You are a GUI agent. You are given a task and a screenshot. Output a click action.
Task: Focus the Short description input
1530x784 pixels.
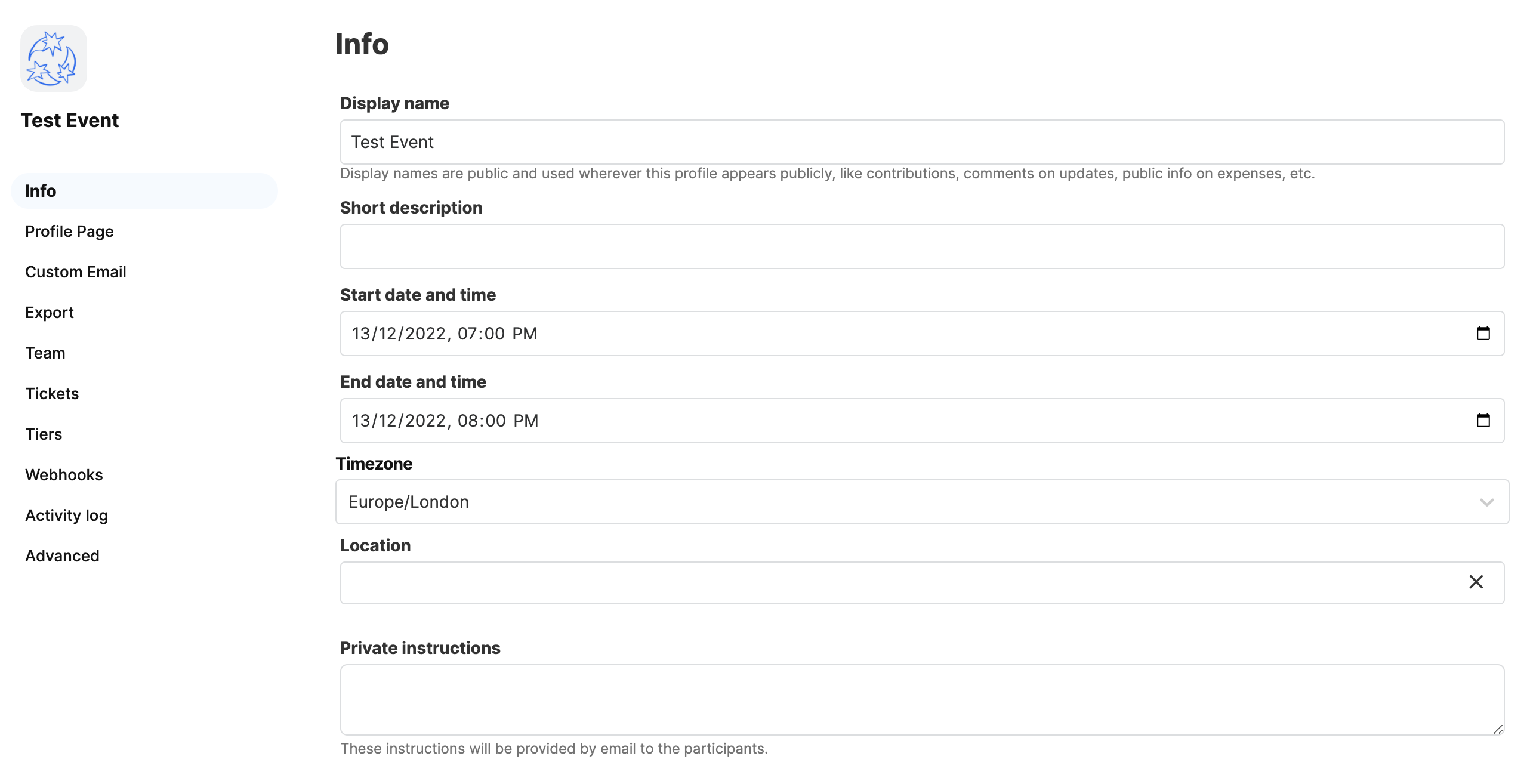(922, 246)
